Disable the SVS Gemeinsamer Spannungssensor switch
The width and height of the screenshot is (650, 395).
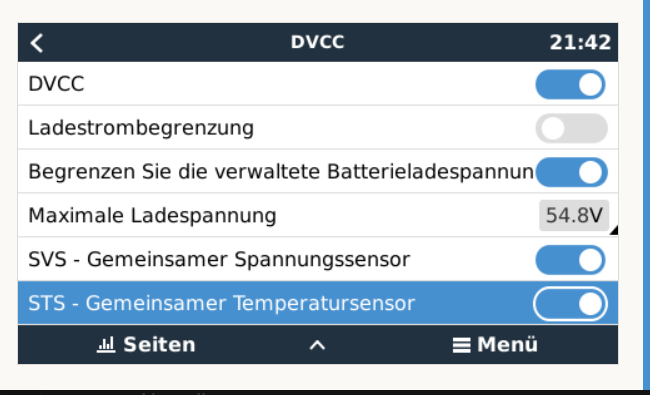pyautogui.click(x=570, y=260)
